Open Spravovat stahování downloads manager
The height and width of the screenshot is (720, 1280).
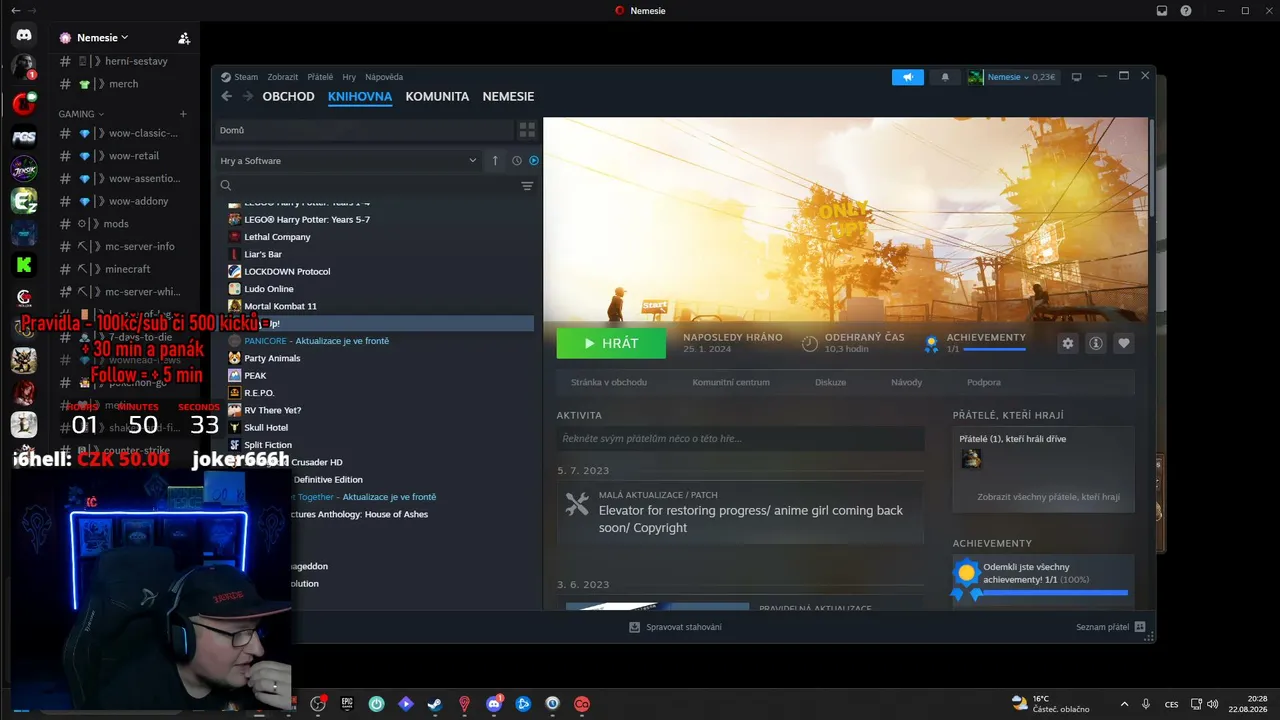tap(675, 627)
